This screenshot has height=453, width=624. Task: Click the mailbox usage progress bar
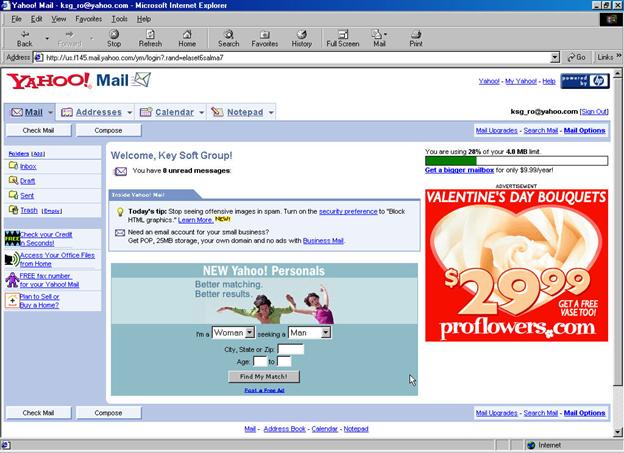[x=517, y=161]
